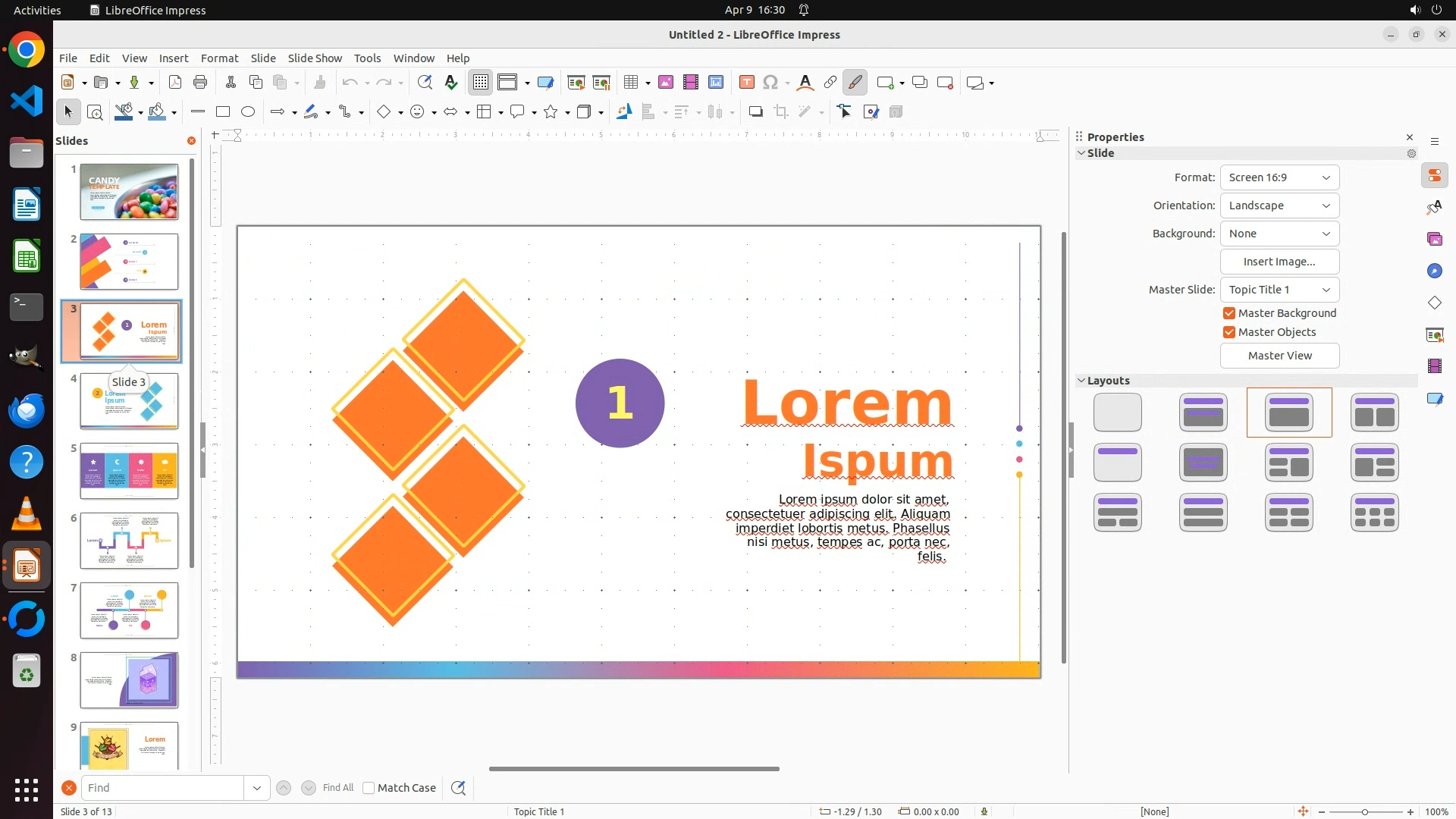
Task: Open the Format menu
Action: [x=219, y=58]
